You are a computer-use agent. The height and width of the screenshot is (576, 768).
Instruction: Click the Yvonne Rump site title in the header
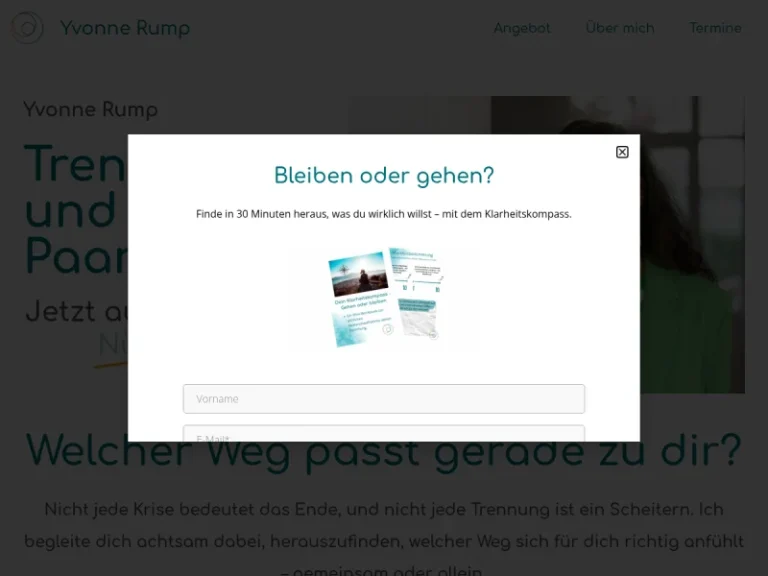click(125, 28)
